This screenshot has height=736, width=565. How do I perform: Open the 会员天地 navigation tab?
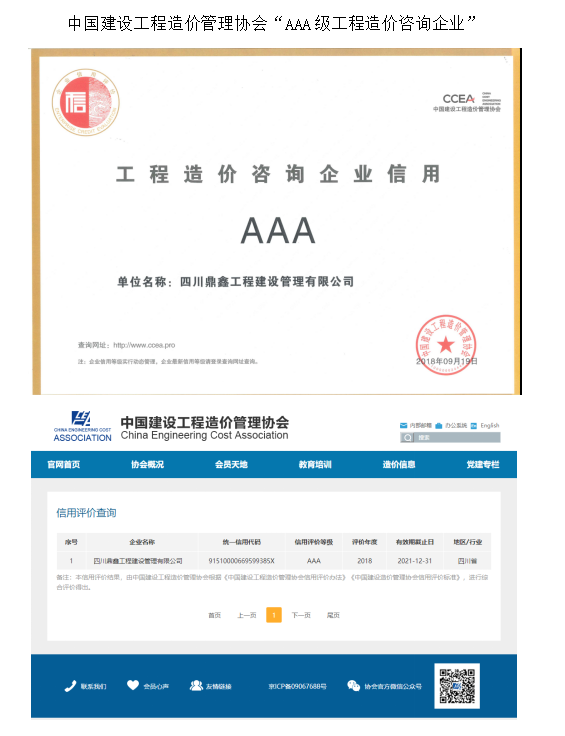[x=231, y=464]
